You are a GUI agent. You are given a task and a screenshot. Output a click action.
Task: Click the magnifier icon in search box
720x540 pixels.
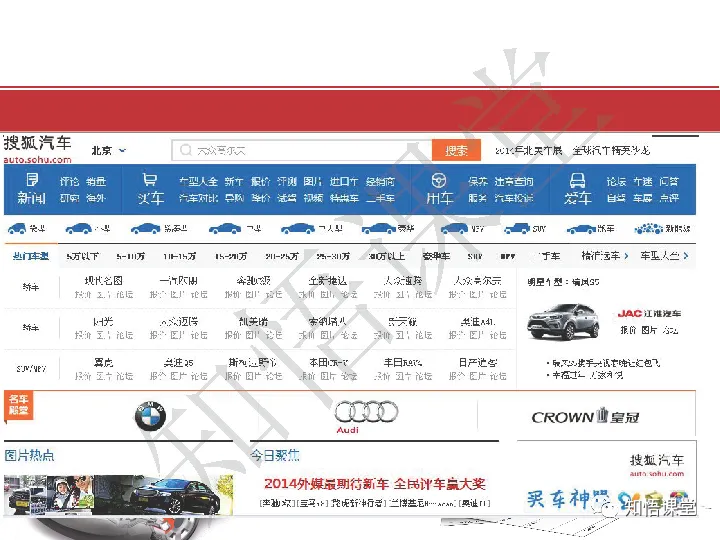tap(186, 150)
